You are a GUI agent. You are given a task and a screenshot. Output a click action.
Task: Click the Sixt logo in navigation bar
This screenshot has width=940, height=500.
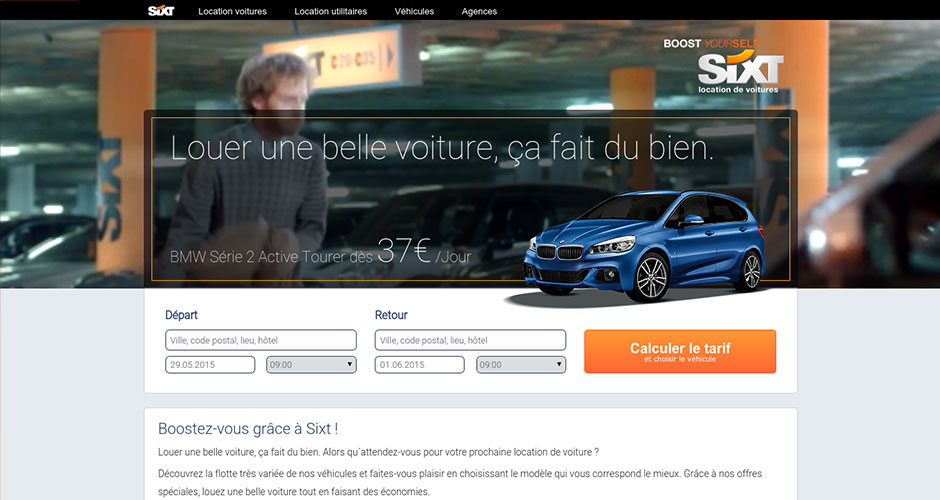(161, 11)
